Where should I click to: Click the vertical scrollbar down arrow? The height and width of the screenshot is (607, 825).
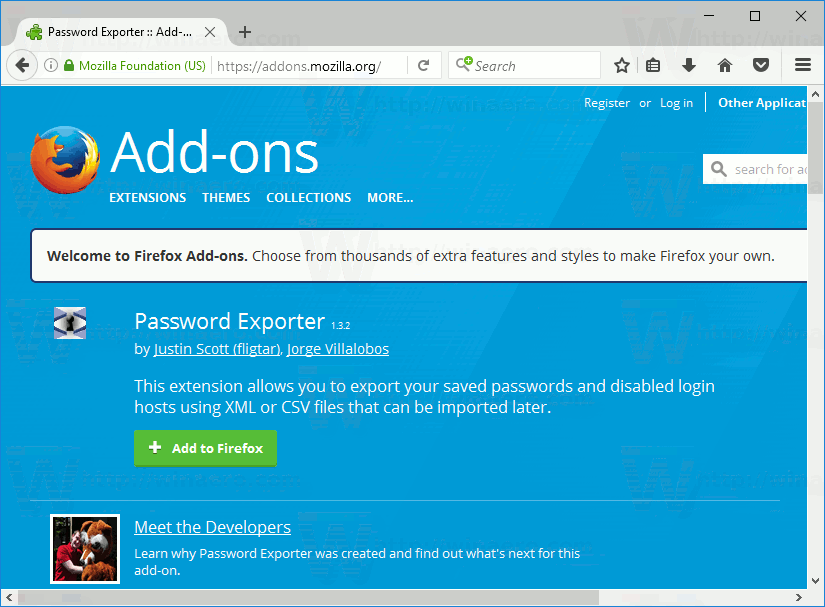816,581
